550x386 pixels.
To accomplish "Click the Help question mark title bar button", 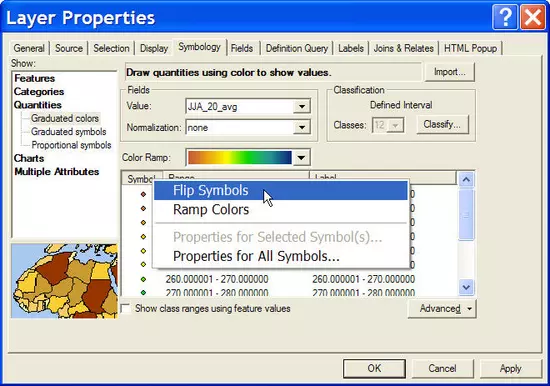I will [x=505, y=17].
